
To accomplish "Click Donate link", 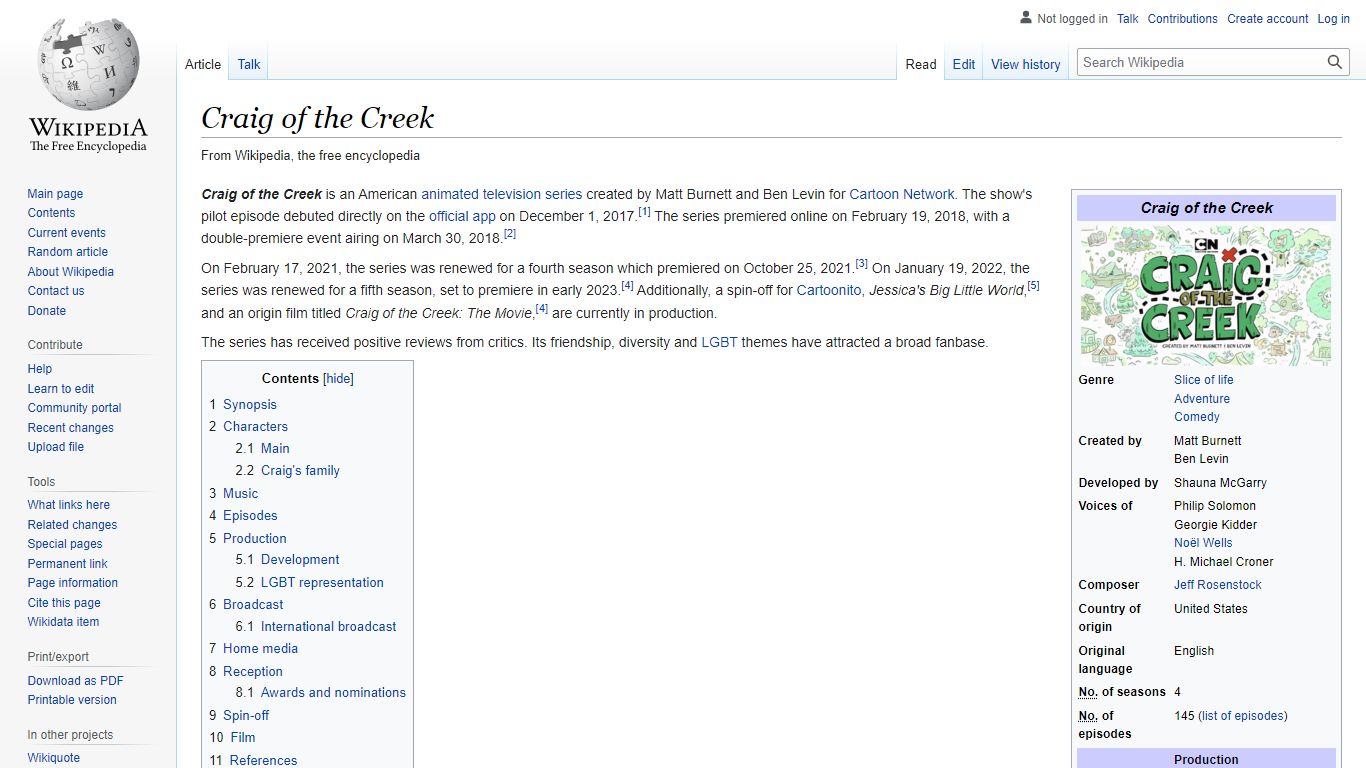I will (46, 311).
